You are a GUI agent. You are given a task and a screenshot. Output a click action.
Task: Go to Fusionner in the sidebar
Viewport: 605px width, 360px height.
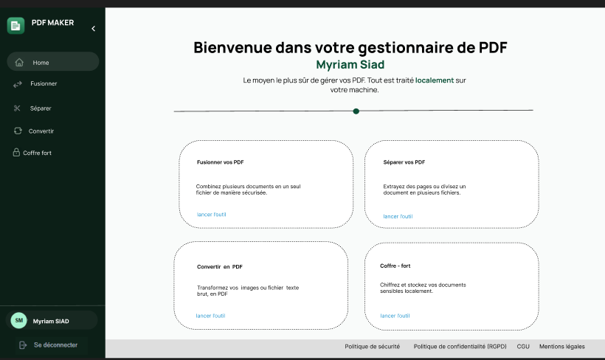(x=44, y=83)
